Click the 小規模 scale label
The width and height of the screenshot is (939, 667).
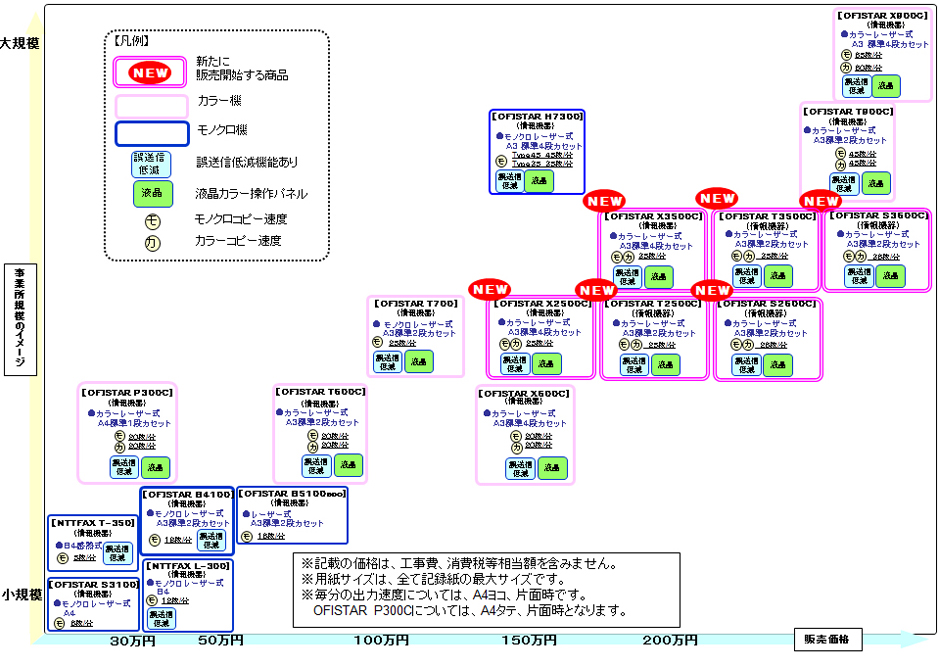tap(22, 595)
